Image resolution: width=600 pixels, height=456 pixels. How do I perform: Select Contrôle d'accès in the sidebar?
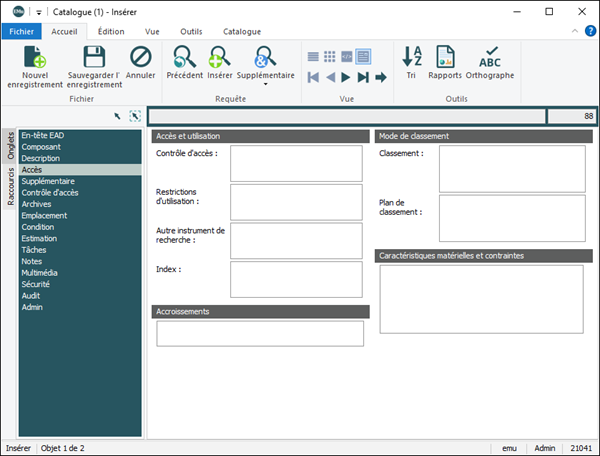[x=50, y=193]
